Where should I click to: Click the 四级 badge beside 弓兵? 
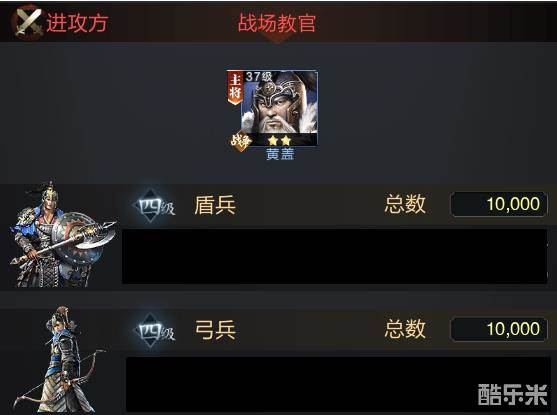154,331
